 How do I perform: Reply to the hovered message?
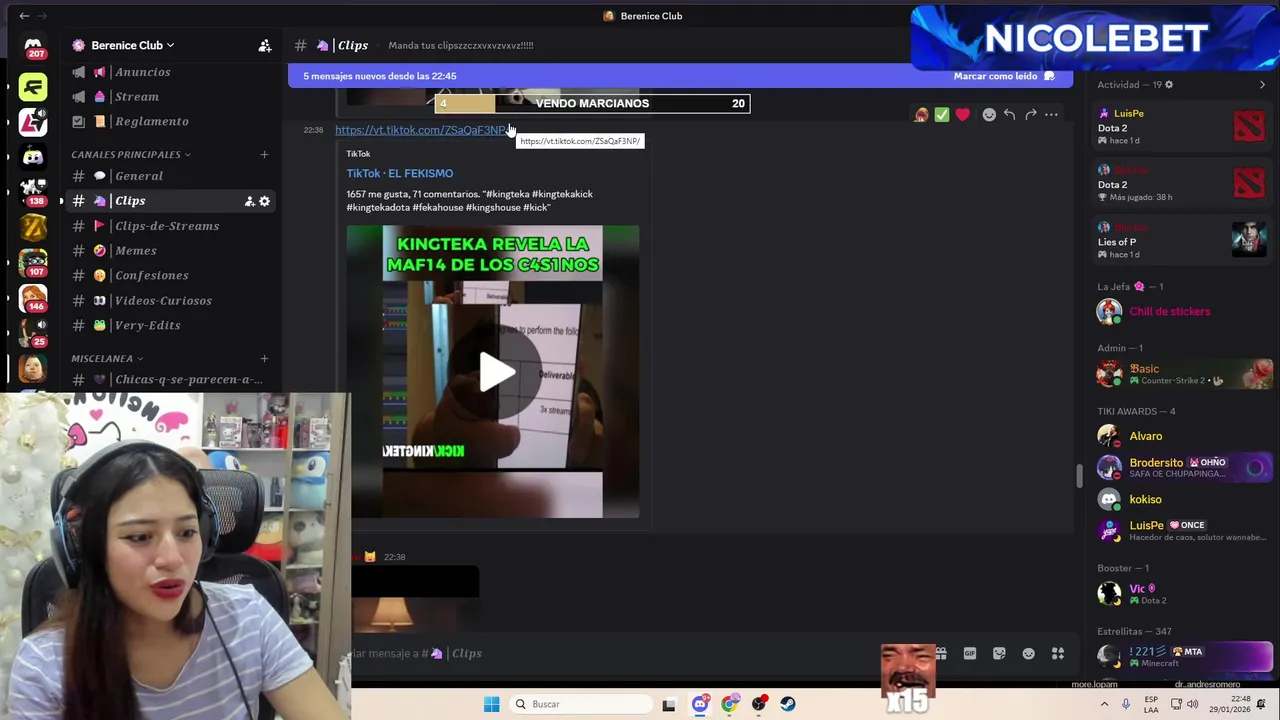[1010, 115]
